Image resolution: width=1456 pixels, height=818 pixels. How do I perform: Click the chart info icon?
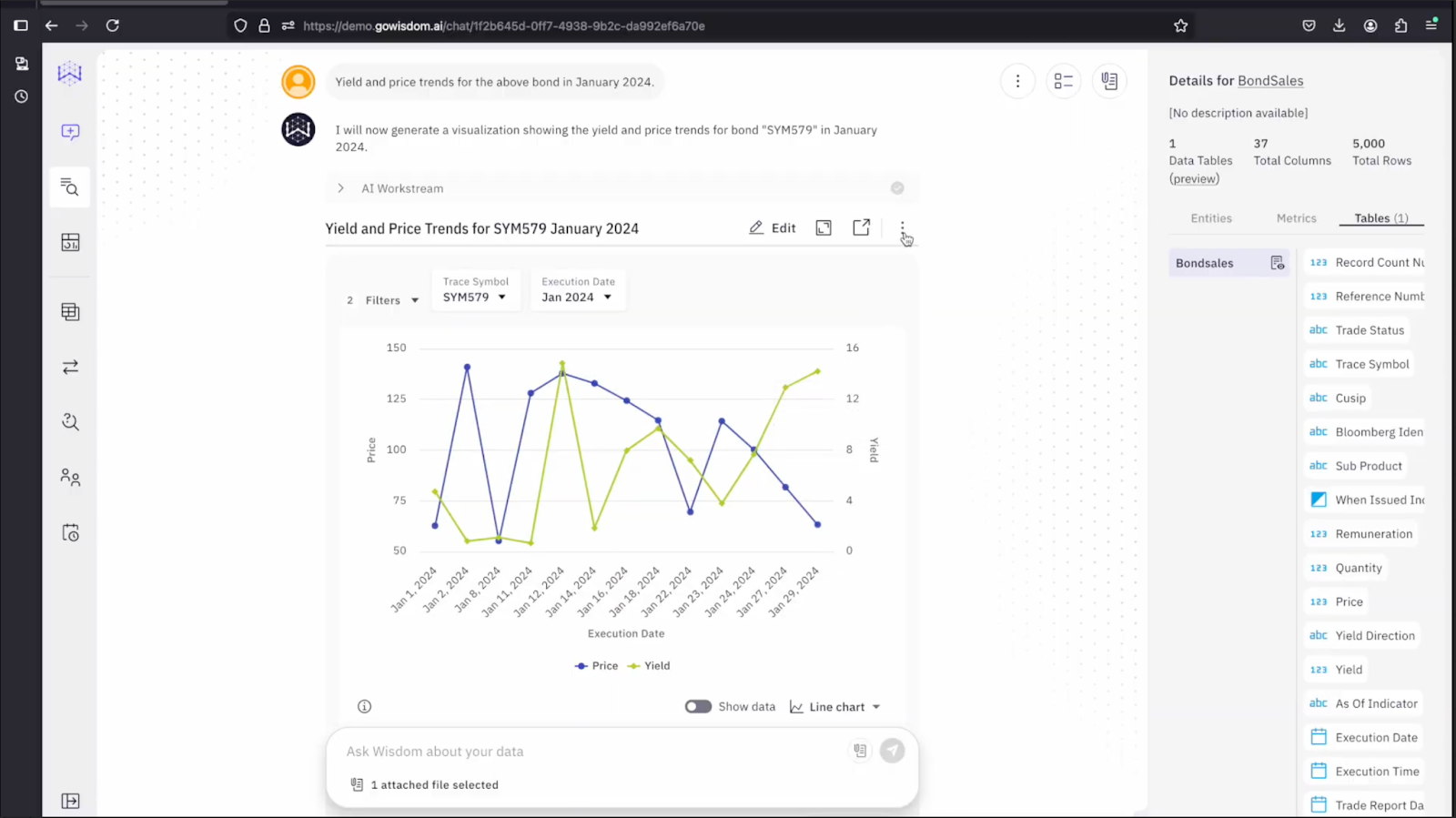365,706
